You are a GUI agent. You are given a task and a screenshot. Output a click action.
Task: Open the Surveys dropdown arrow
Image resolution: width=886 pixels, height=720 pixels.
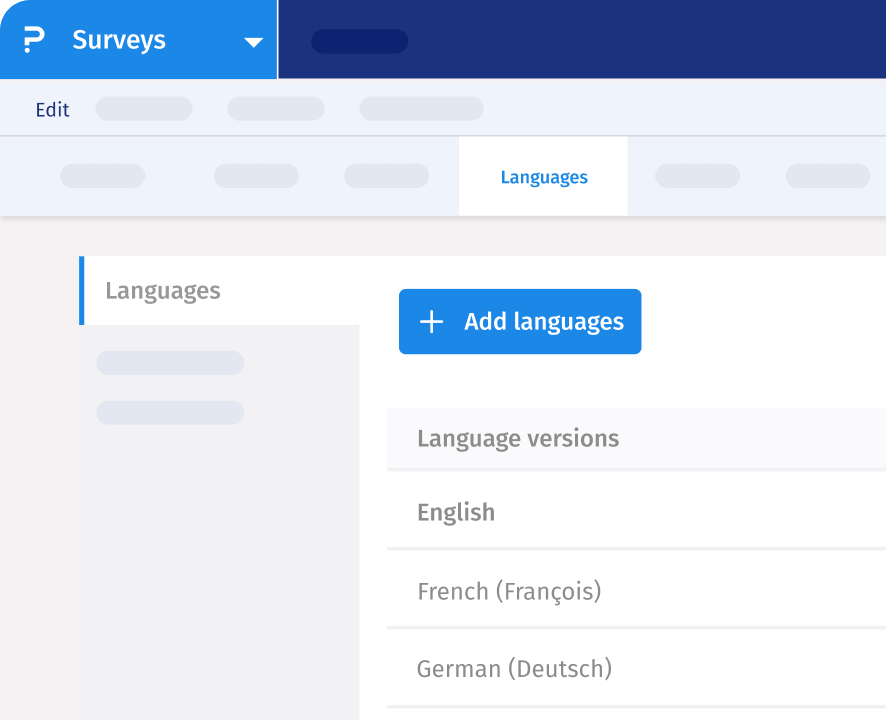tap(253, 42)
